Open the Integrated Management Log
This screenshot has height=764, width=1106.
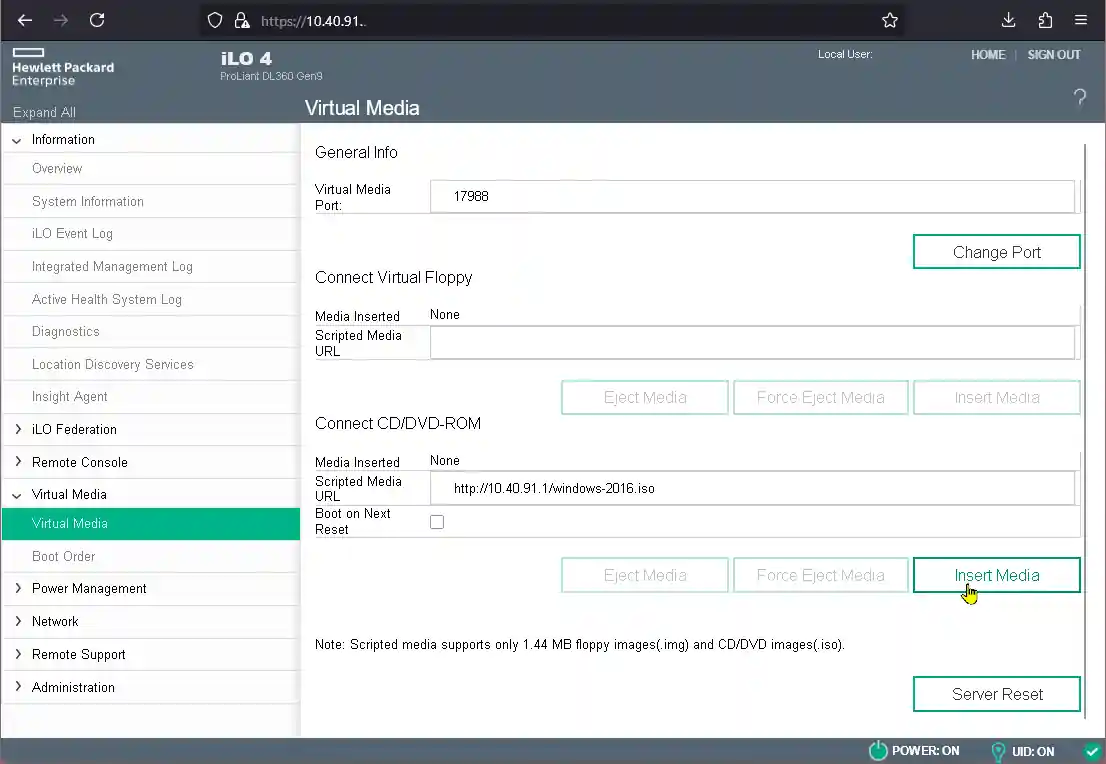click(x=151, y=267)
